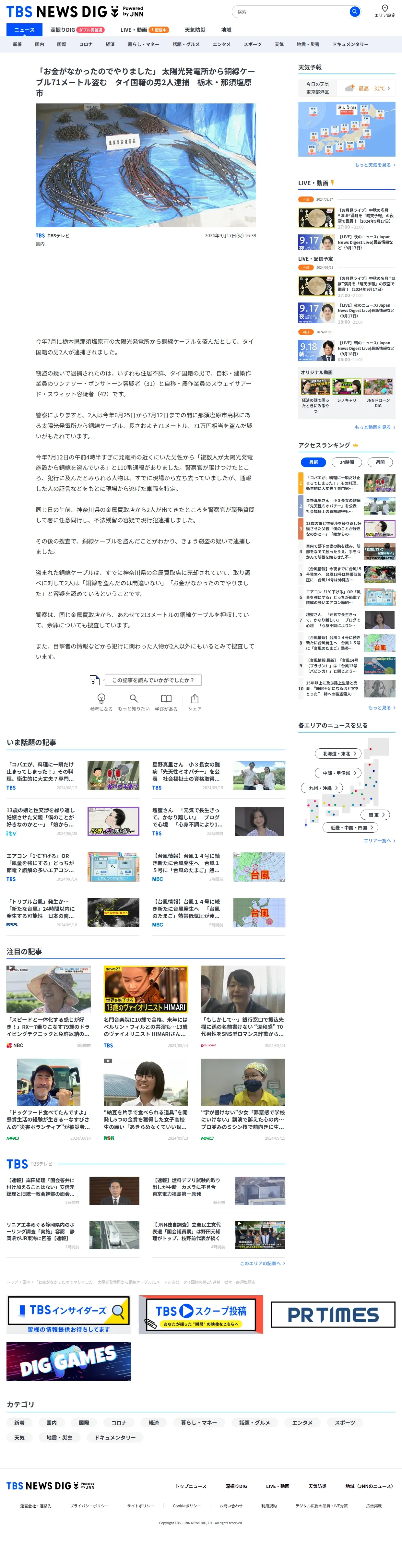Open the TBSスクープ投稿 banner
402x1568 pixels.
pyautogui.click(x=201, y=1315)
